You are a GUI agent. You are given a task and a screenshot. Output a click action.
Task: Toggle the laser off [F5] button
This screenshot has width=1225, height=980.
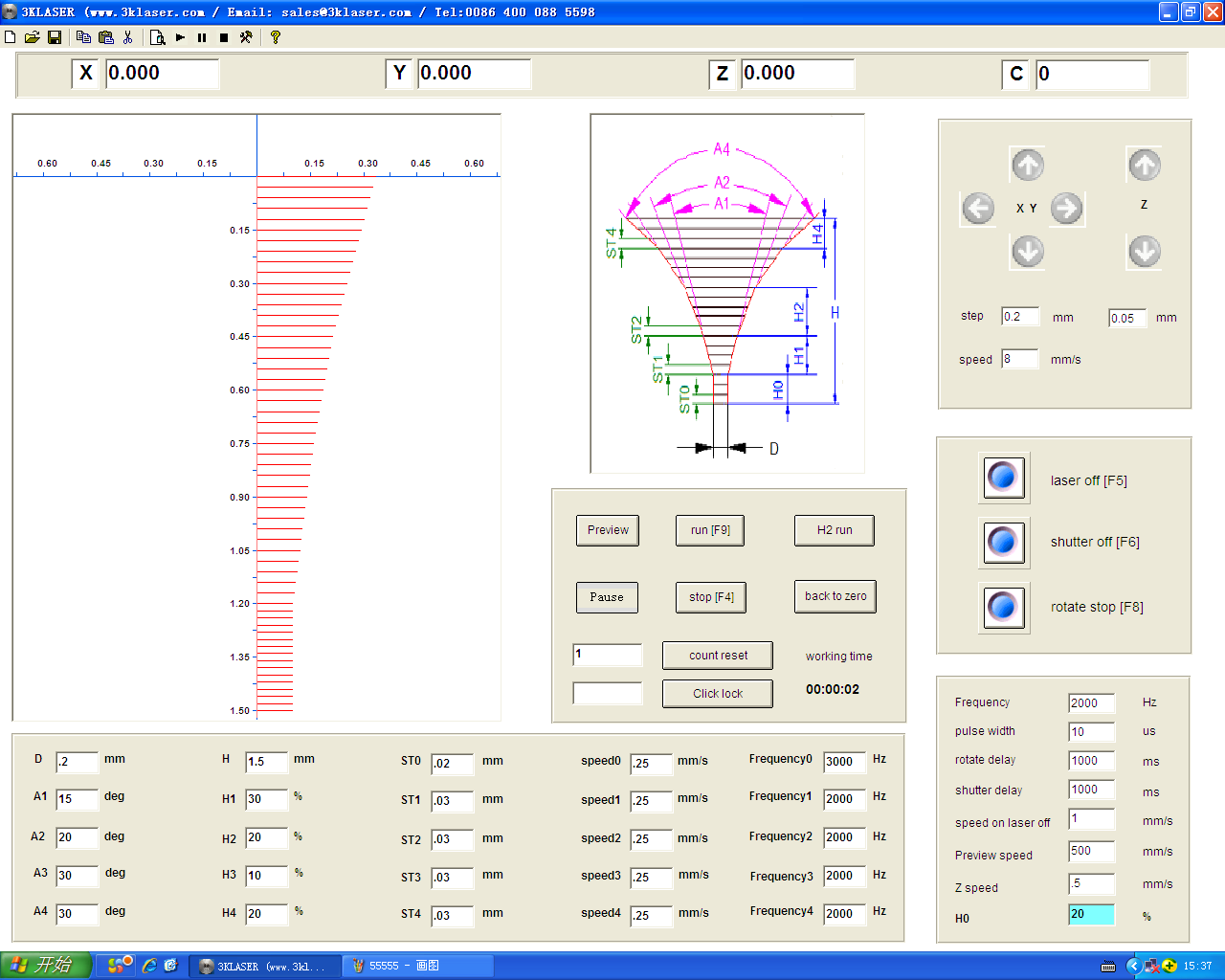(1003, 478)
